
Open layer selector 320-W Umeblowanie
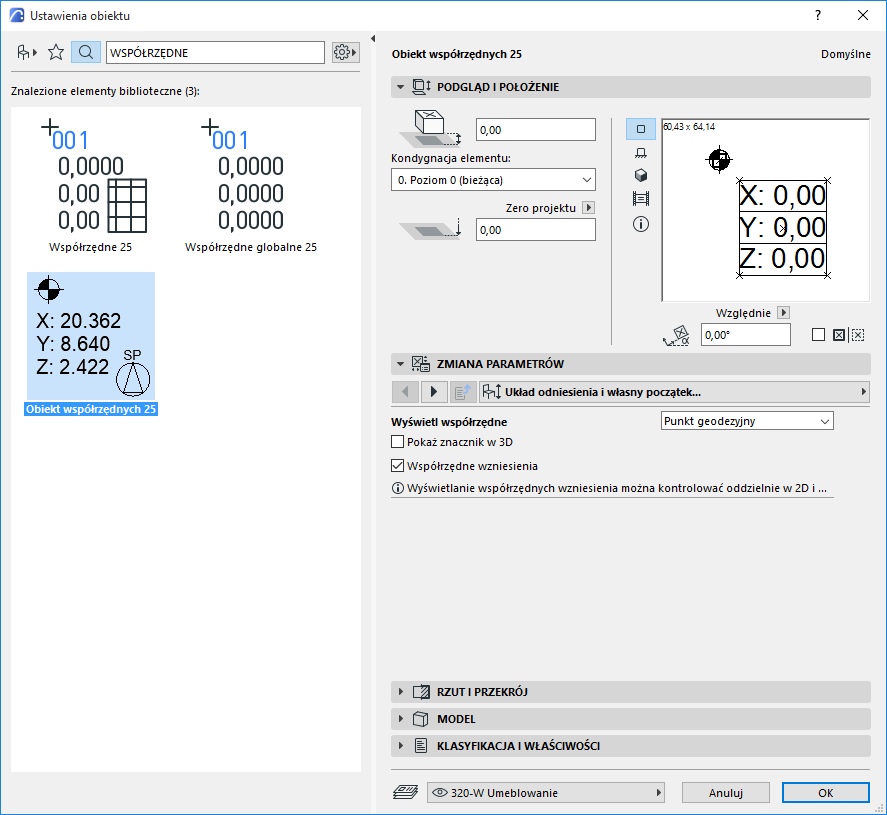546,792
